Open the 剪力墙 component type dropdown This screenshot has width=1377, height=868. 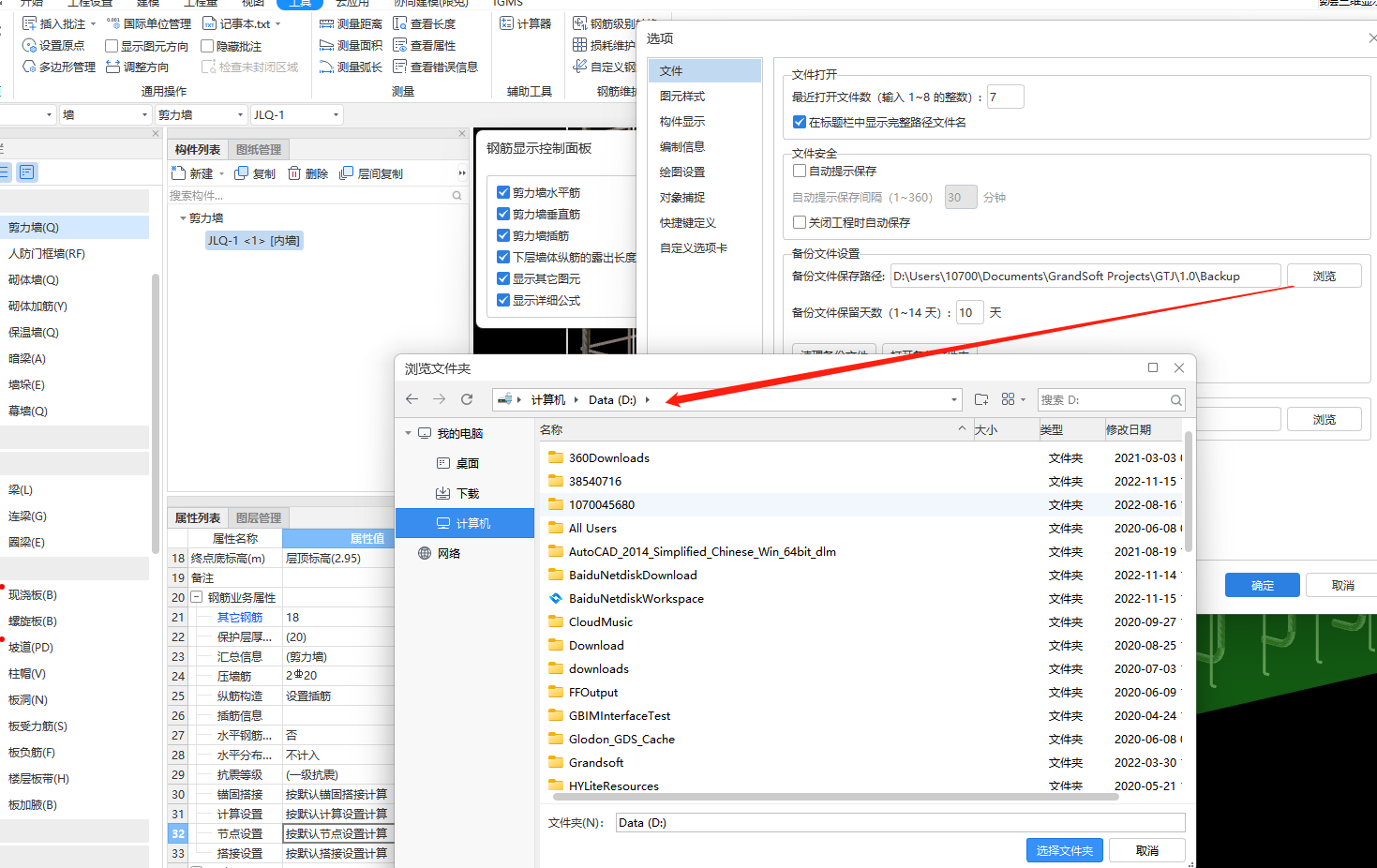(x=240, y=114)
